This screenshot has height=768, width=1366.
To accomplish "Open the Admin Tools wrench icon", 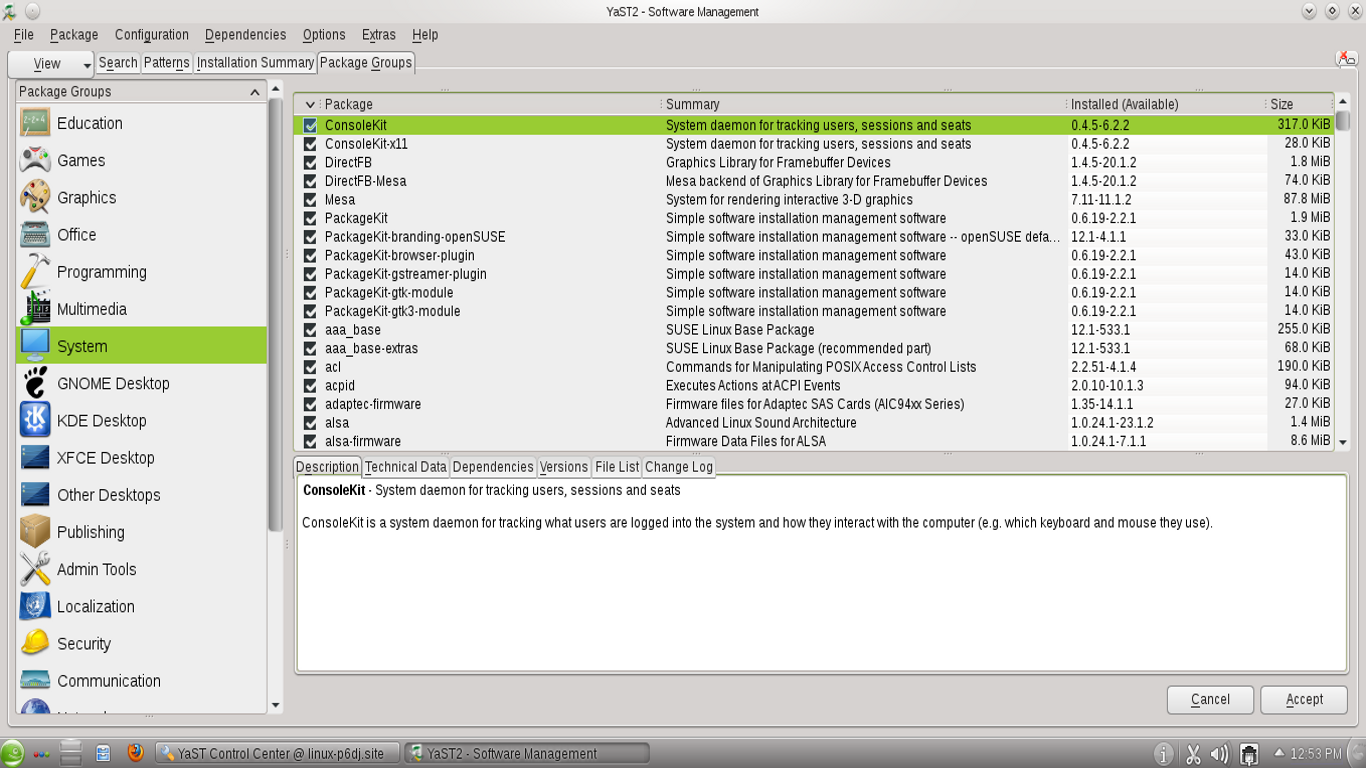I will point(35,569).
